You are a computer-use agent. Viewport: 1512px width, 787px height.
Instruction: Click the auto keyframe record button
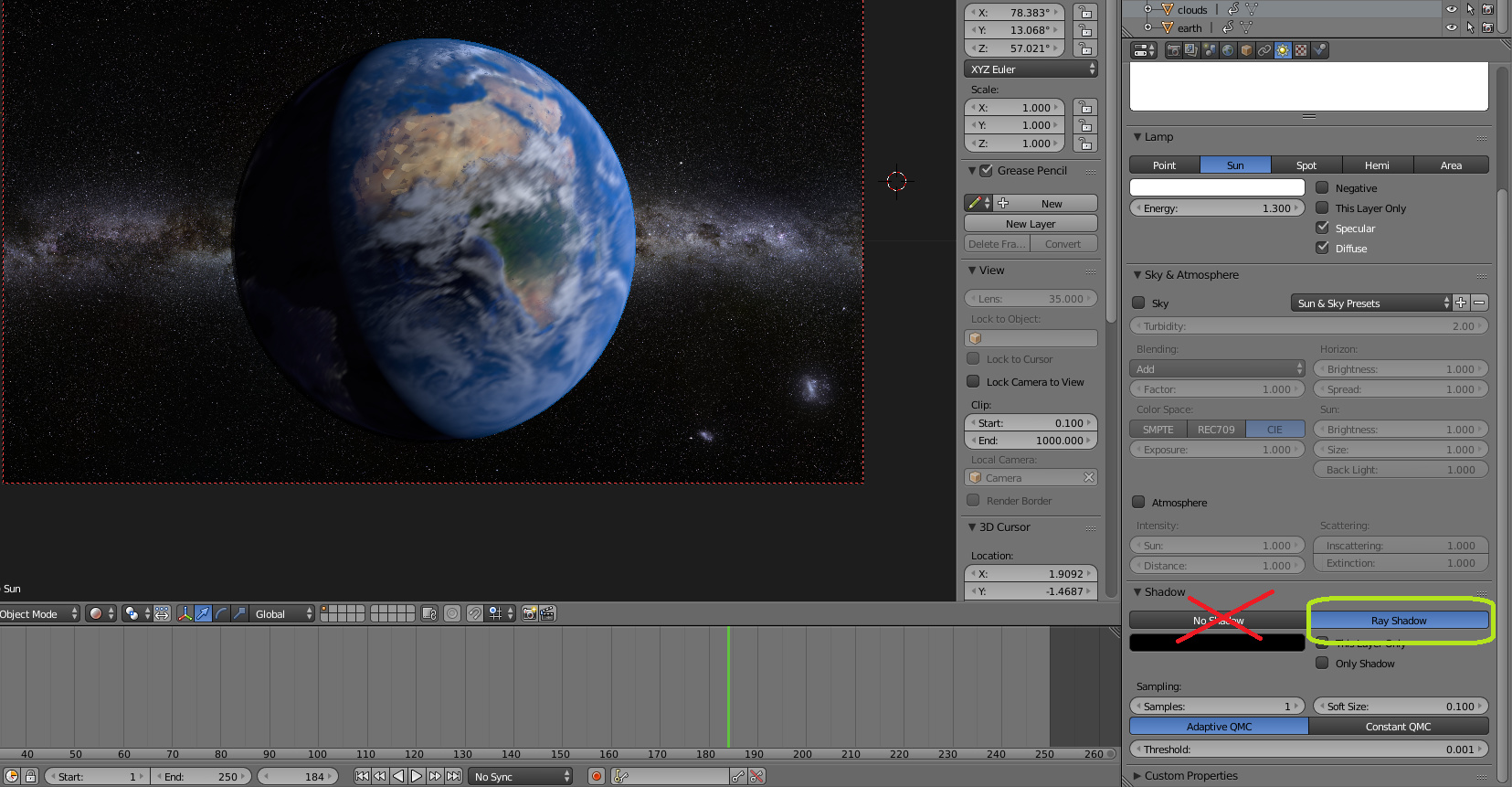(x=597, y=776)
